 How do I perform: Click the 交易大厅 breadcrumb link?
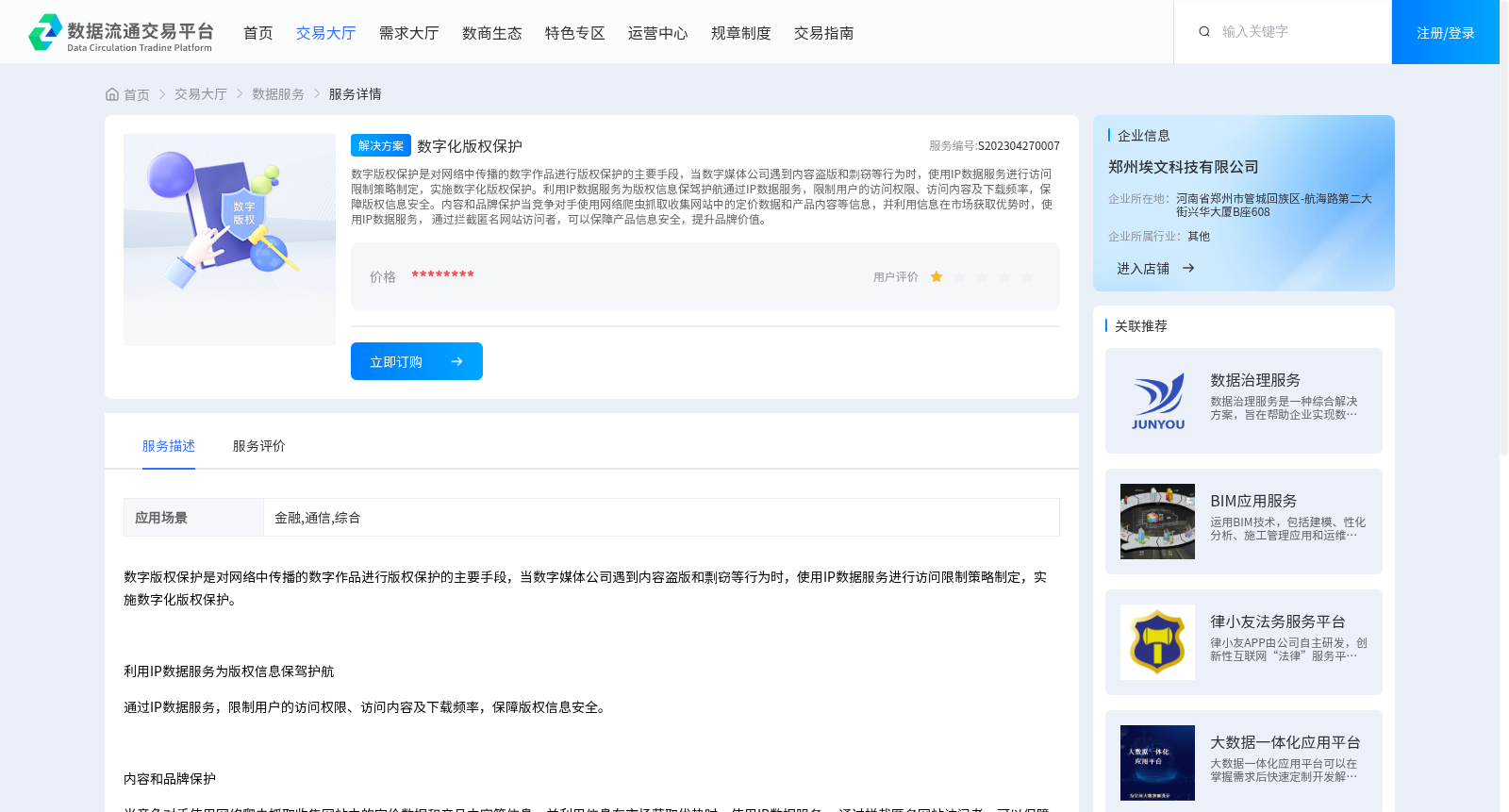201,94
